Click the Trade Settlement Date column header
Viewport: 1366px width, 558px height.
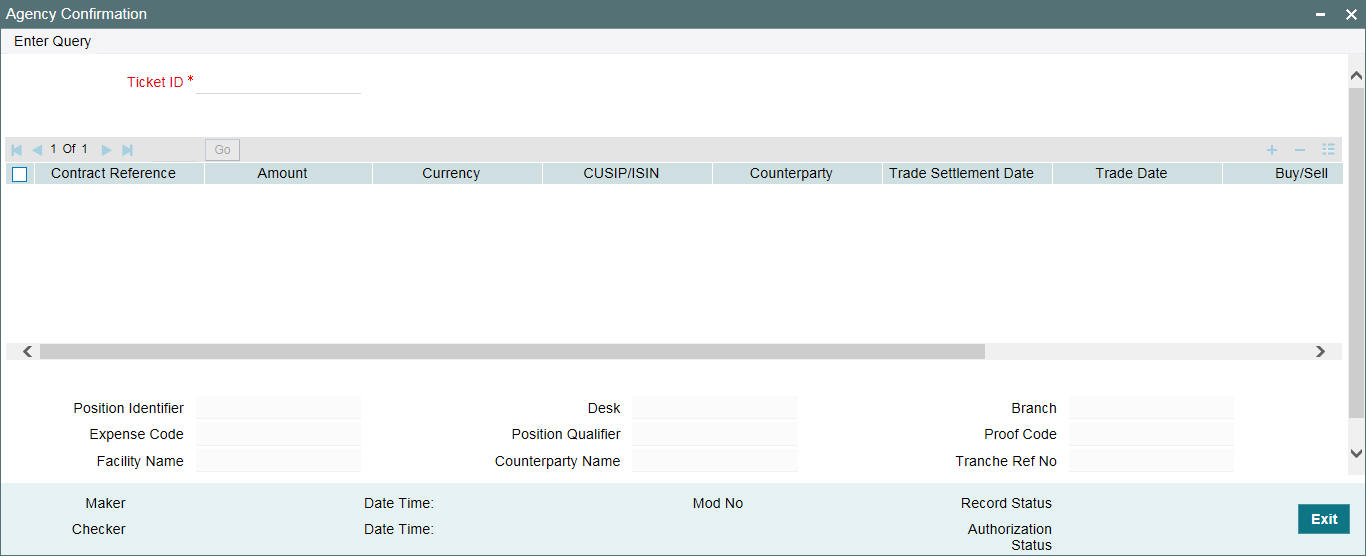click(x=967, y=173)
